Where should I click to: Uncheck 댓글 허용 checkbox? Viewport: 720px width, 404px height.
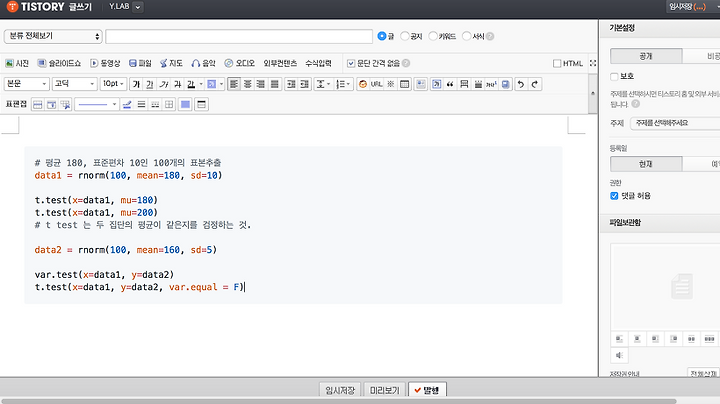point(614,196)
